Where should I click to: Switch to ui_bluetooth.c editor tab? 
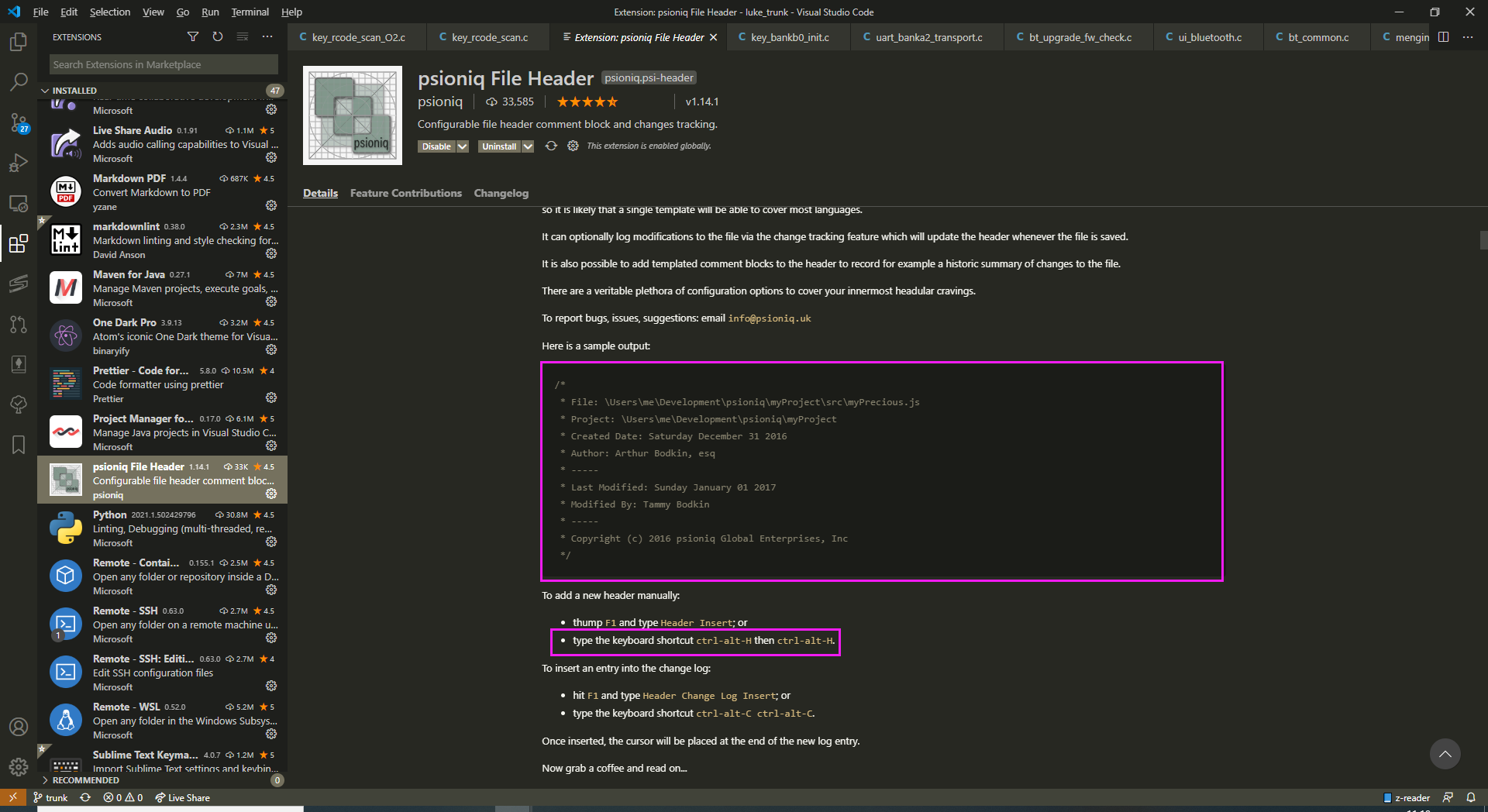click(x=1209, y=37)
